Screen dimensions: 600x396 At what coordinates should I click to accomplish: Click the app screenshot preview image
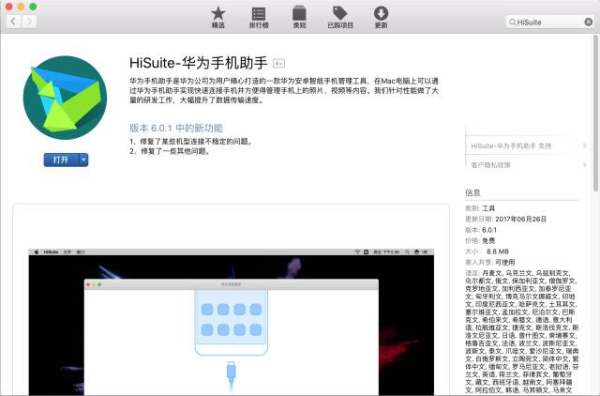(x=231, y=322)
